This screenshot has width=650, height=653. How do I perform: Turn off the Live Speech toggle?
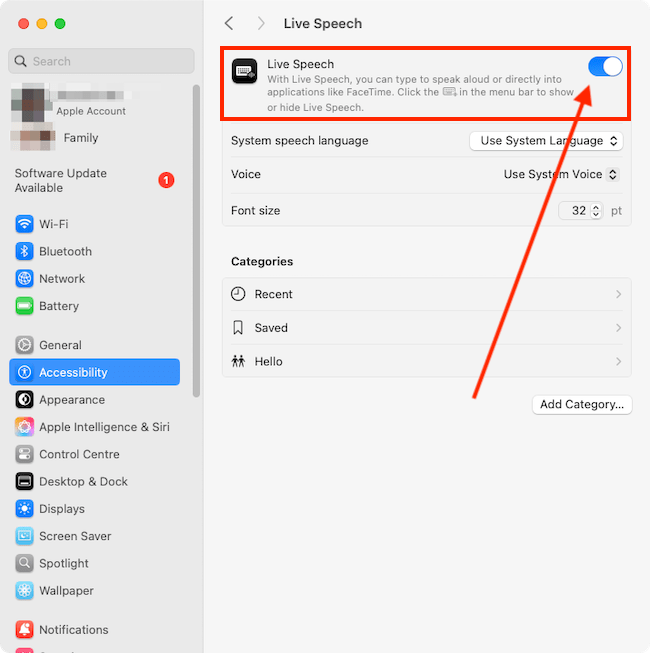click(x=605, y=67)
